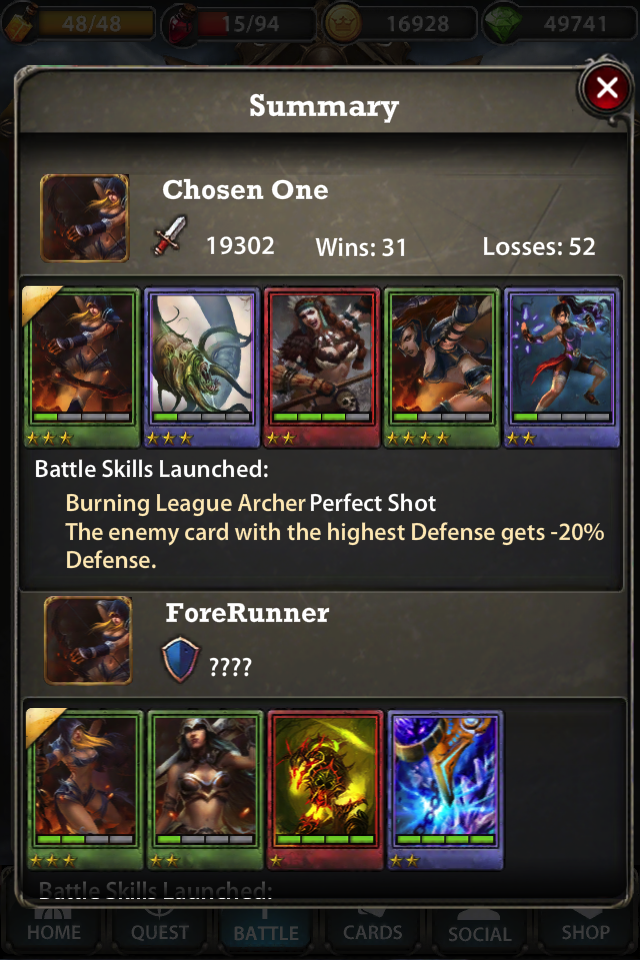Viewport: 640px width, 960px height.
Task: Tap the green gem currency icon
Action: (x=502, y=23)
